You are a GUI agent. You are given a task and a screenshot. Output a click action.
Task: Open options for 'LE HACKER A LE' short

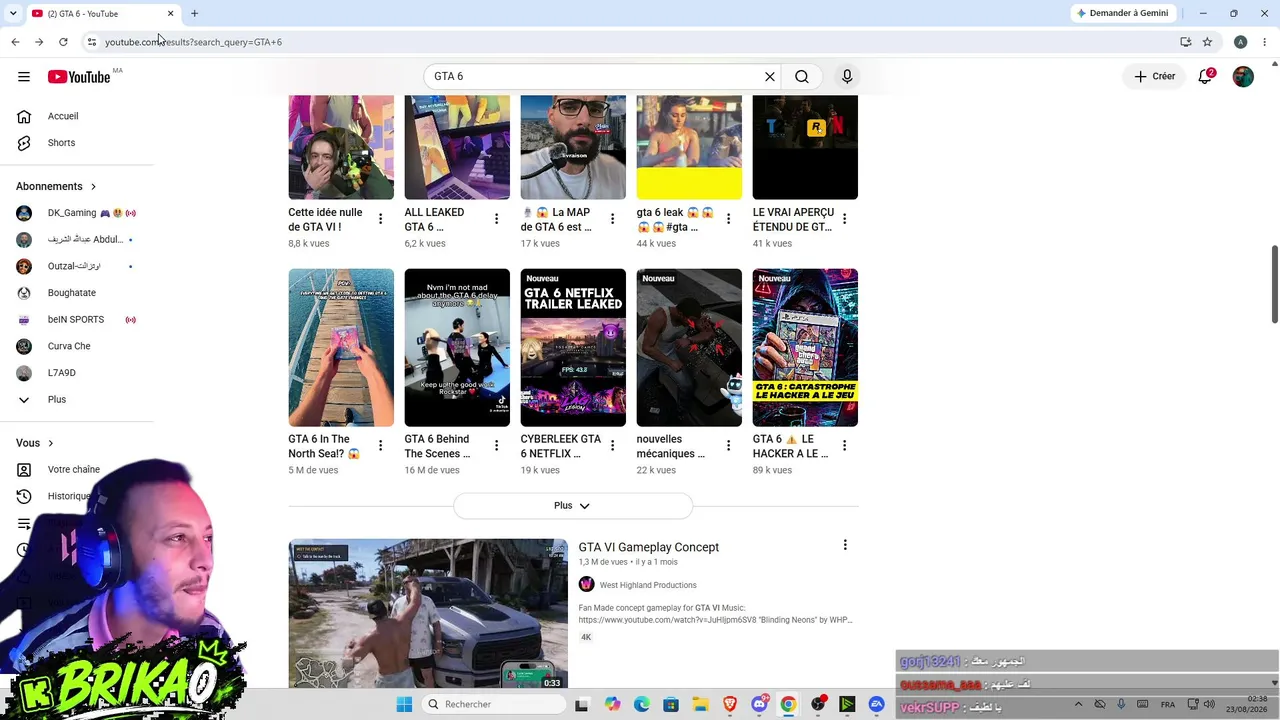click(x=844, y=446)
